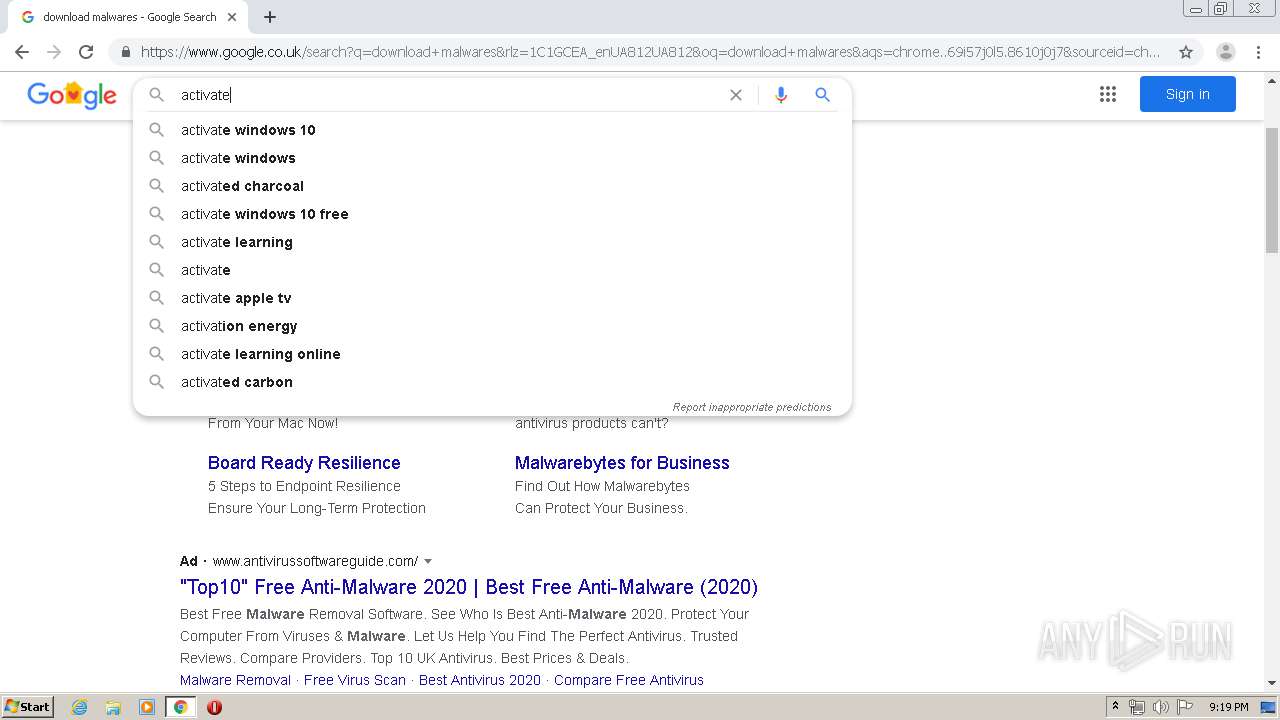Screen dimensions: 1280x720
Task: Clear the search box text
Action: [736, 95]
